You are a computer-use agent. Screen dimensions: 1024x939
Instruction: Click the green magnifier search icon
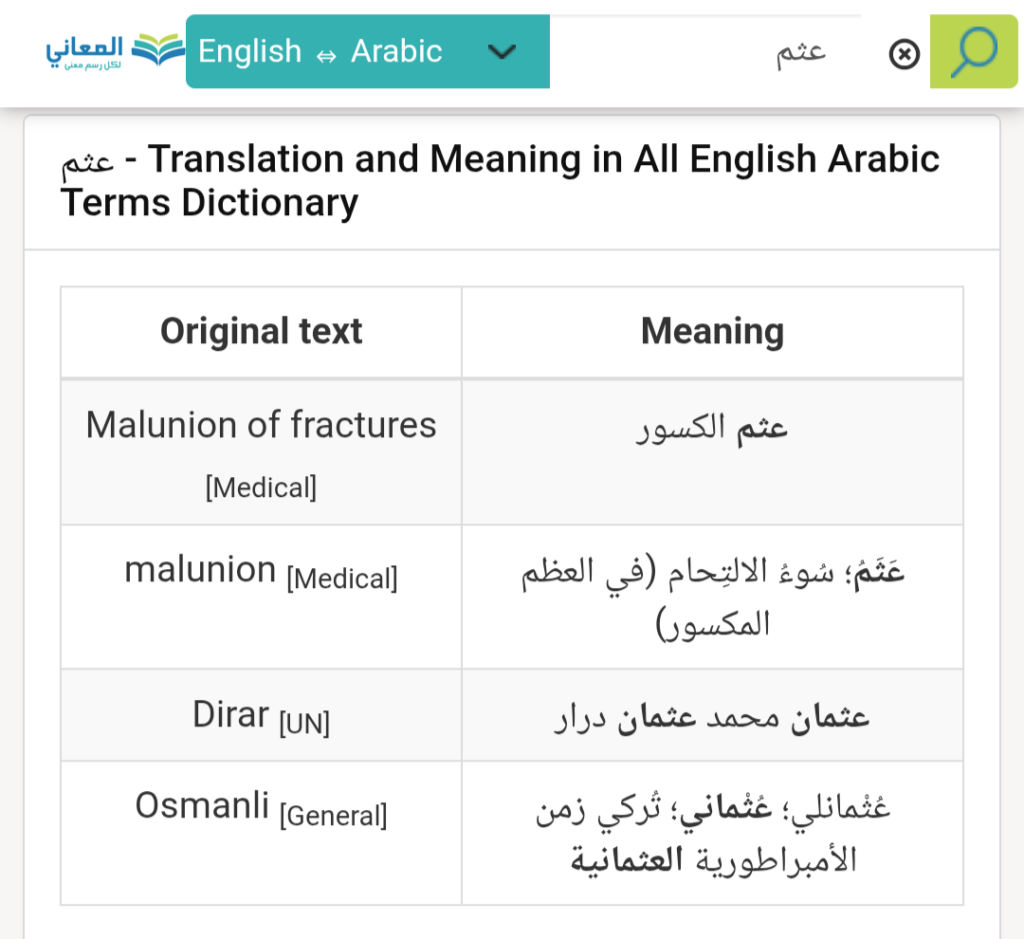973,52
